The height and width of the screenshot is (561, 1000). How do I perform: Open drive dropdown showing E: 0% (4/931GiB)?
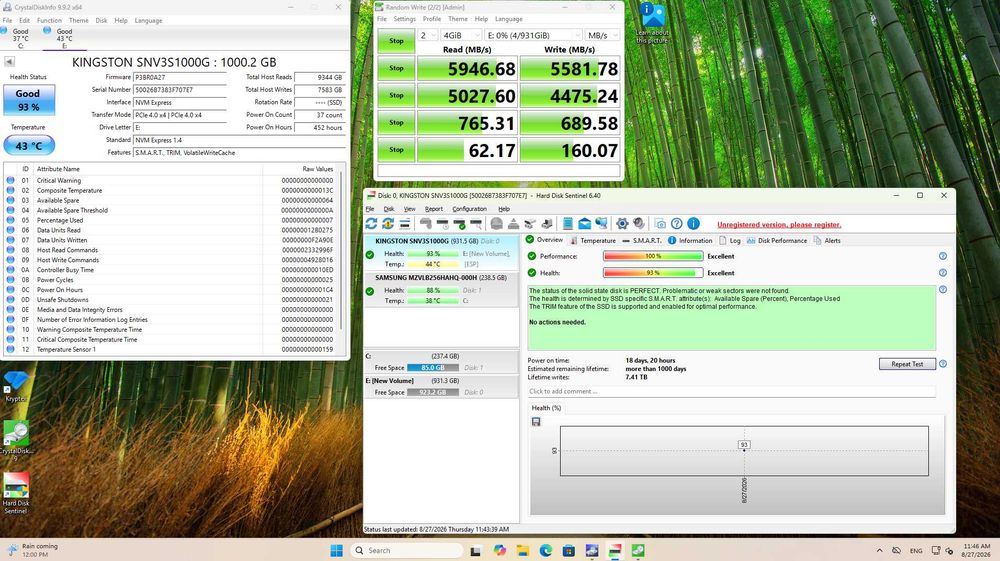point(534,36)
